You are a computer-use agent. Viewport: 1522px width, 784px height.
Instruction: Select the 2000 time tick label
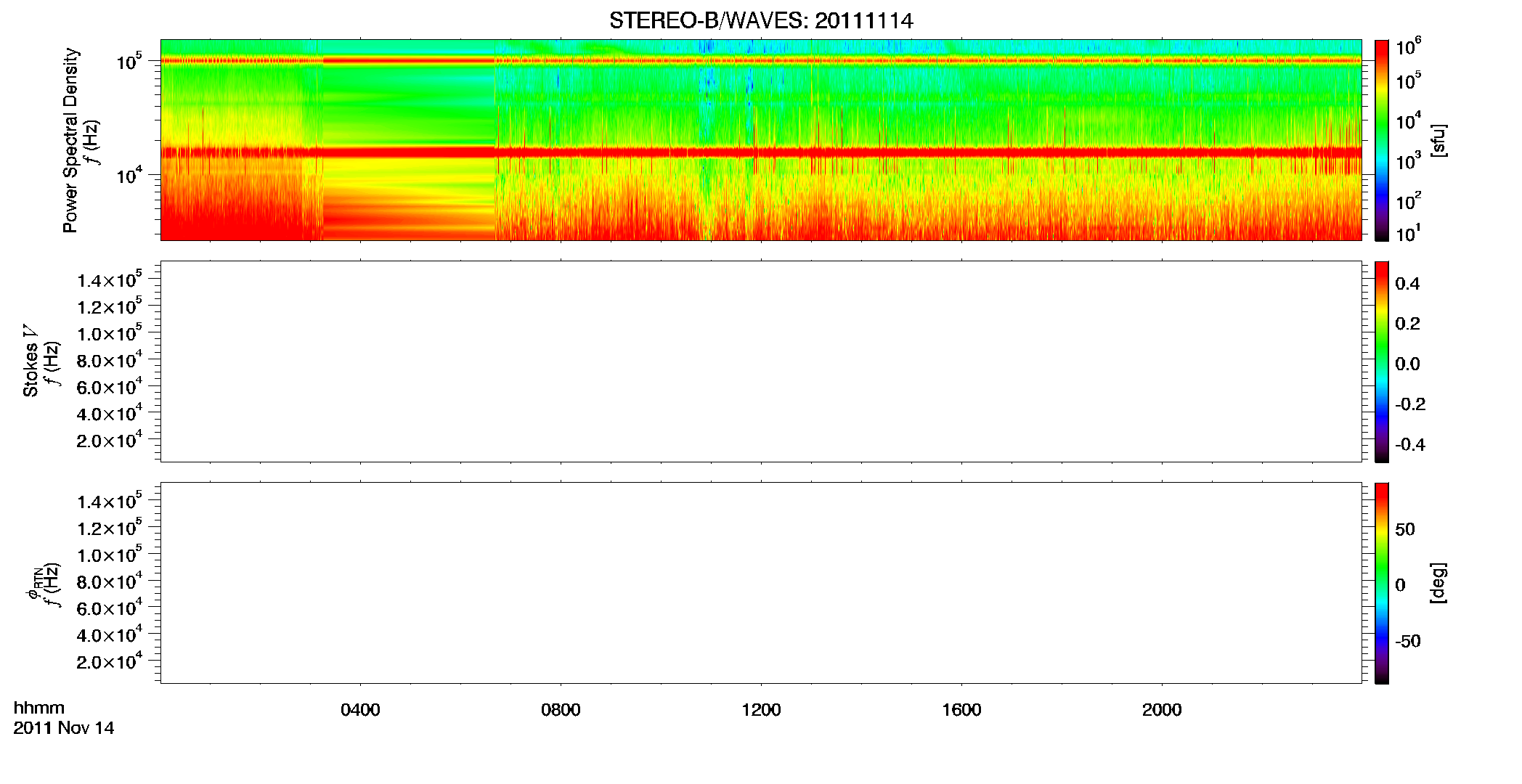tap(1162, 710)
